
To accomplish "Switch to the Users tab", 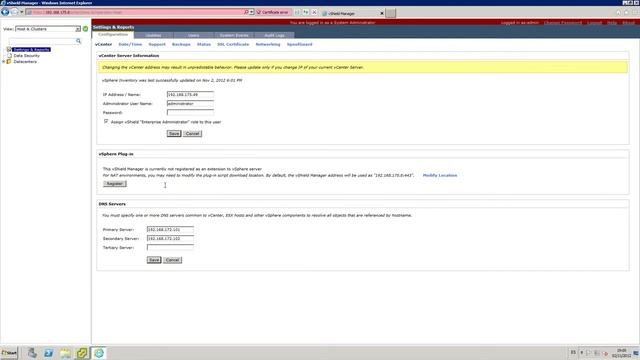I will pos(193,35).
